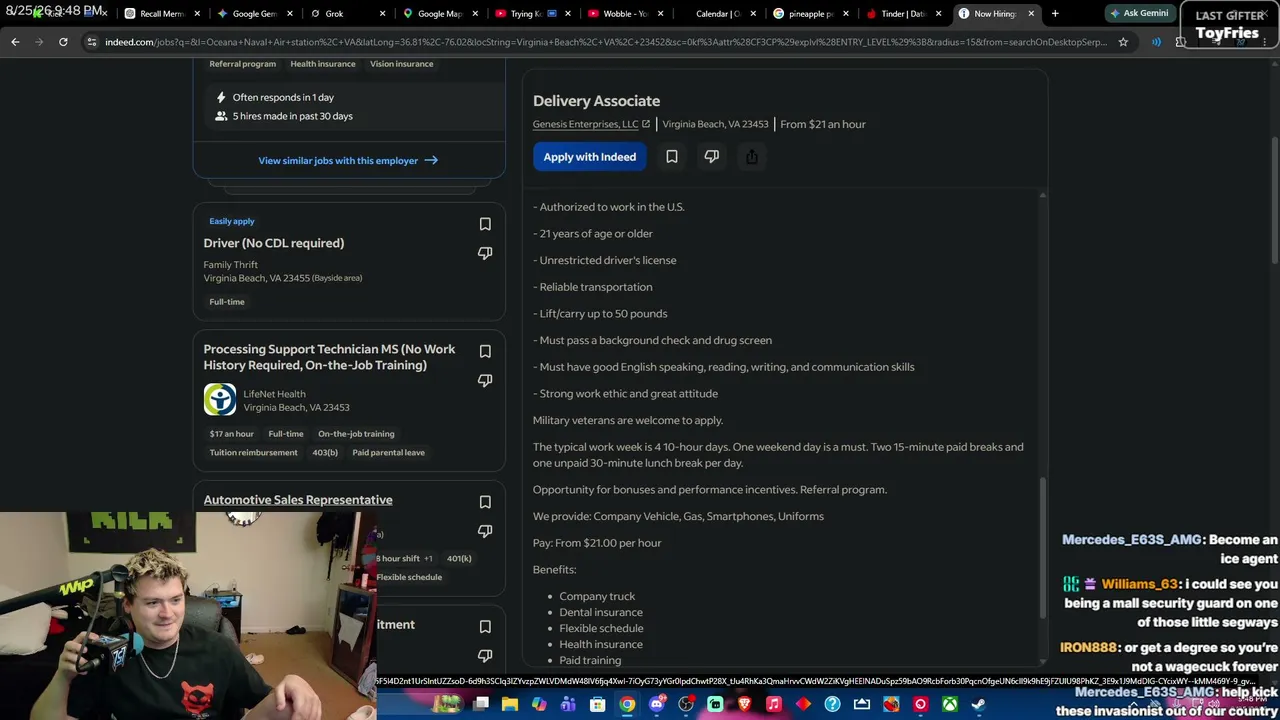Click the job description panel scrollbar
Image resolution: width=1280 pixels, height=720 pixels.
click(1042, 549)
